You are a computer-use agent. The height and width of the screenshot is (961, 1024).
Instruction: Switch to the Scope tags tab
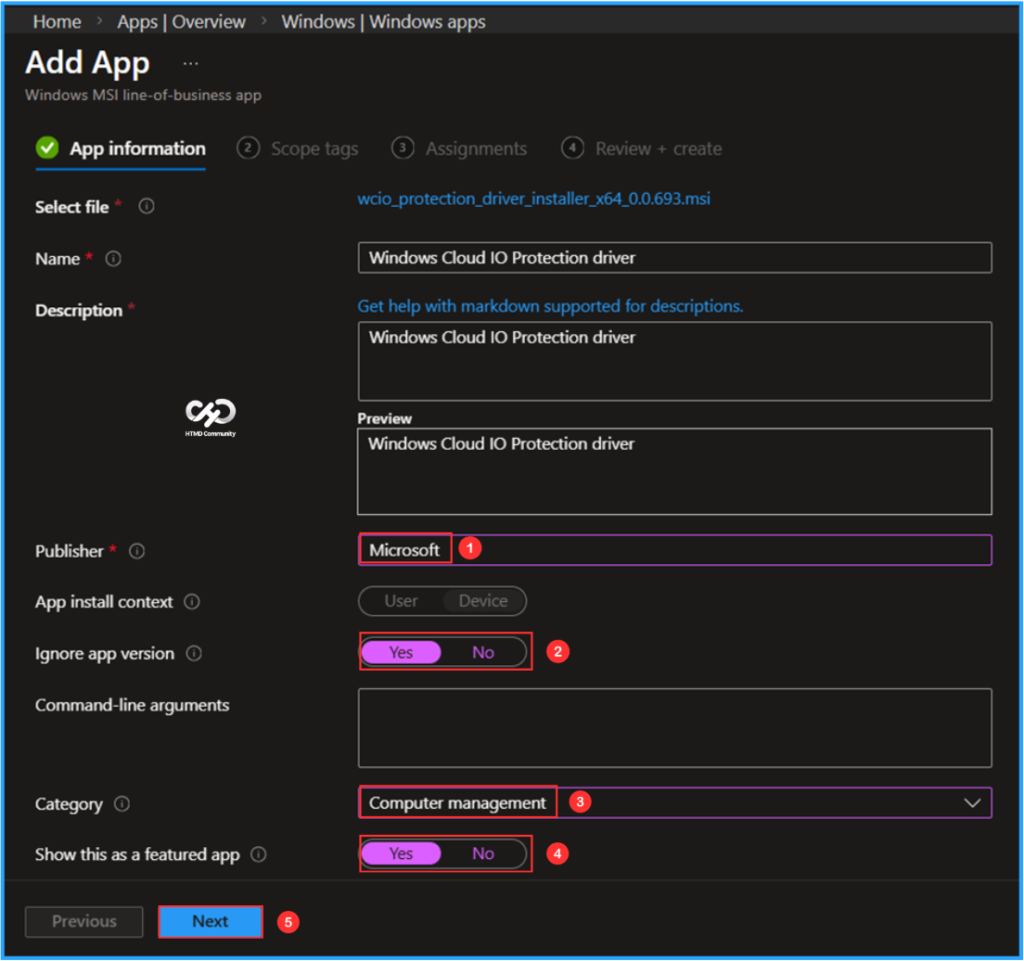(x=314, y=148)
